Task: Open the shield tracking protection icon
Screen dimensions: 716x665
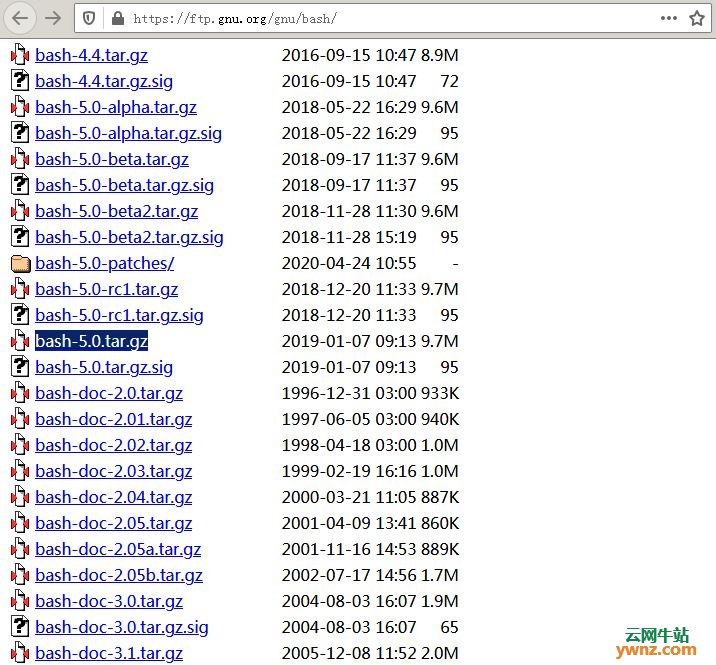Action: click(x=89, y=18)
